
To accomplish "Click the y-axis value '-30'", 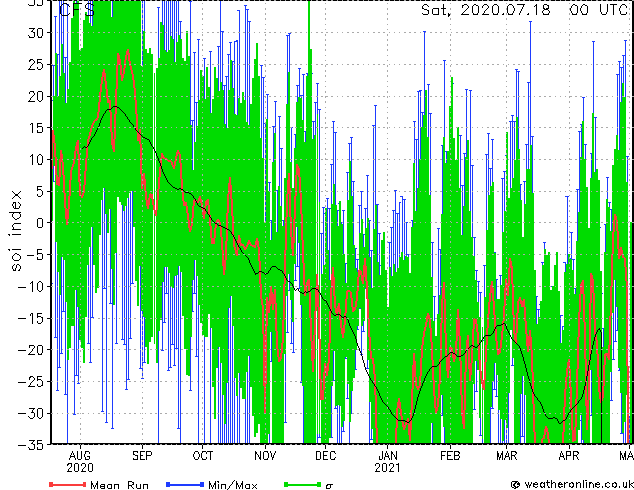I will [31, 413].
